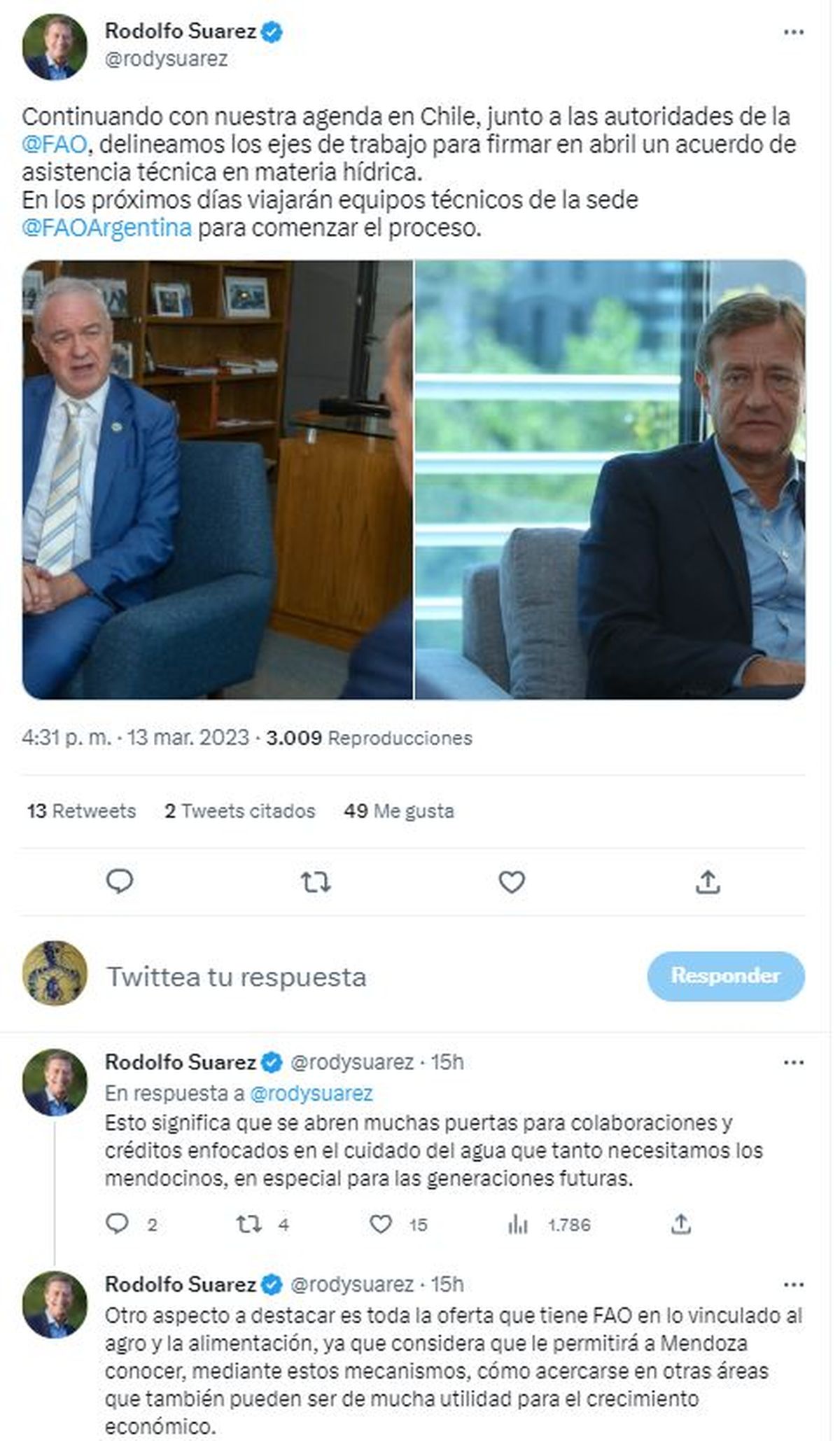
Task: Open left photo of man in blue suit
Action: point(217,480)
